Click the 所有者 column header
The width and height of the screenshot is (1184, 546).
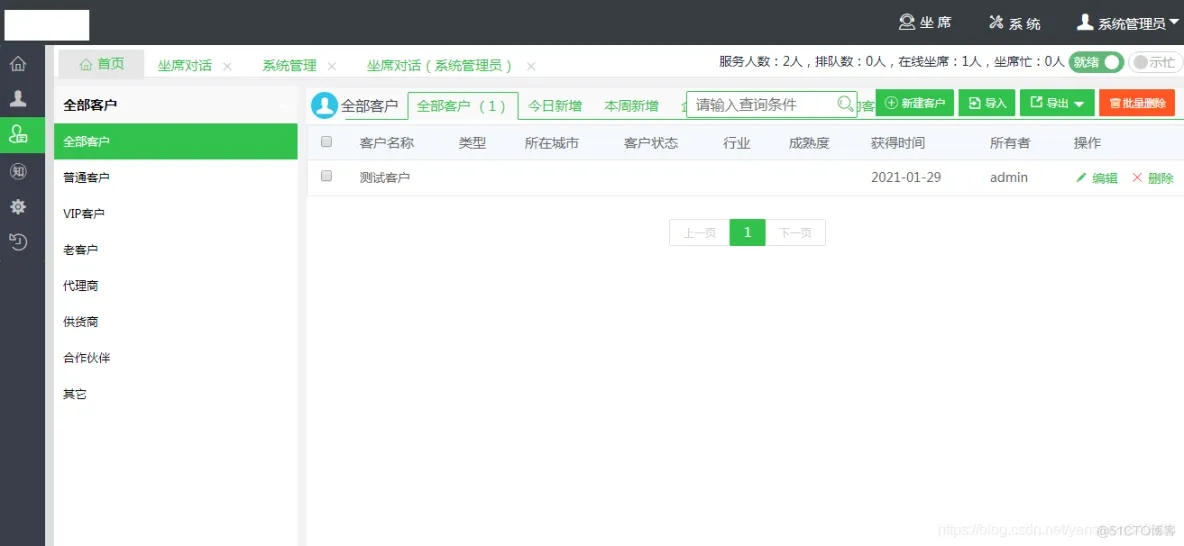coord(1010,143)
